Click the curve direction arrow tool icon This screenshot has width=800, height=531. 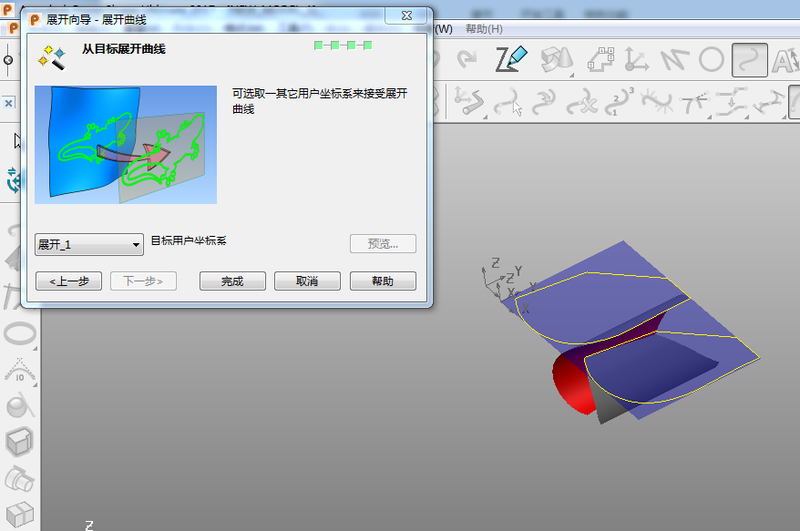point(544,102)
